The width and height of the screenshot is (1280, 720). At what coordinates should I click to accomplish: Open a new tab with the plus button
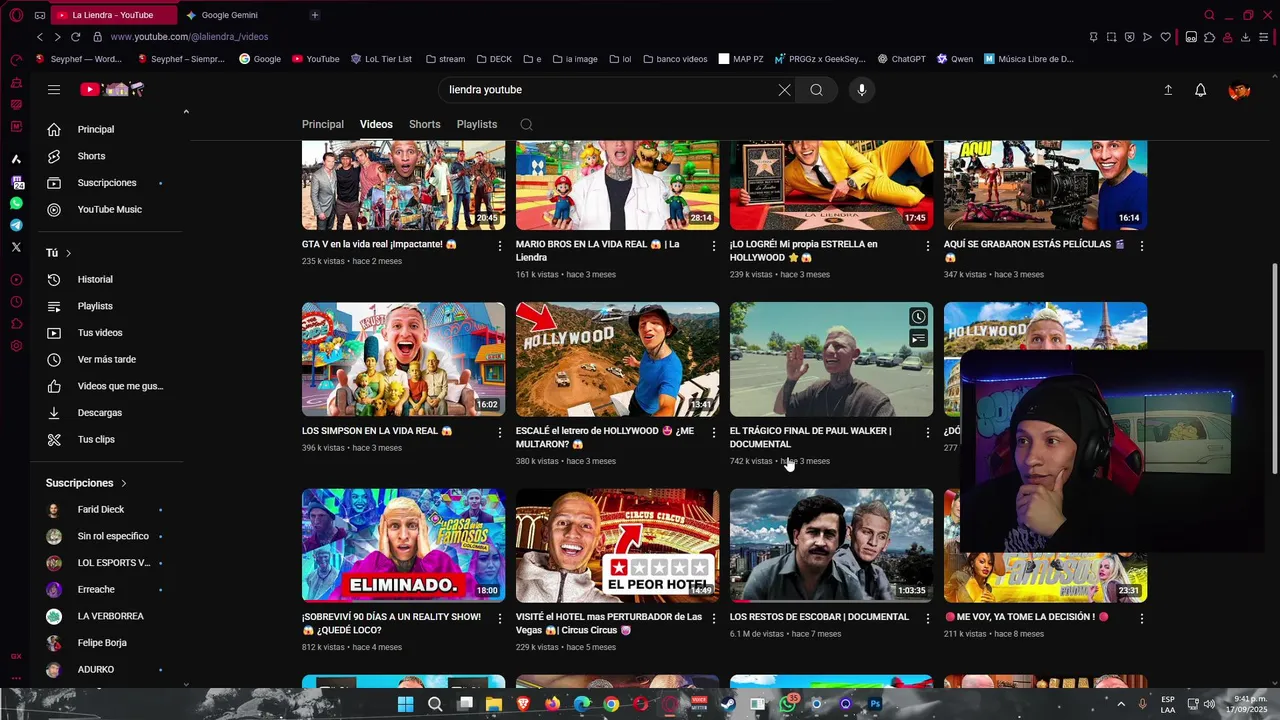pyautogui.click(x=315, y=15)
